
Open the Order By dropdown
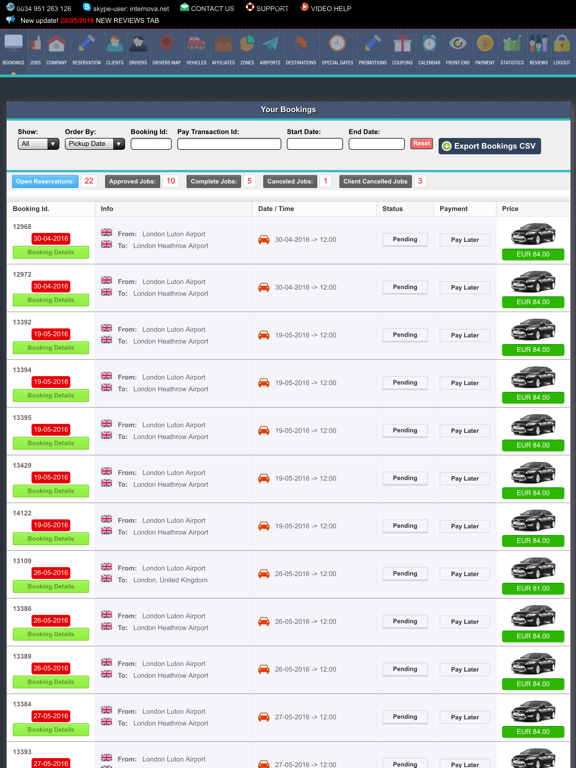pyautogui.click(x=95, y=144)
